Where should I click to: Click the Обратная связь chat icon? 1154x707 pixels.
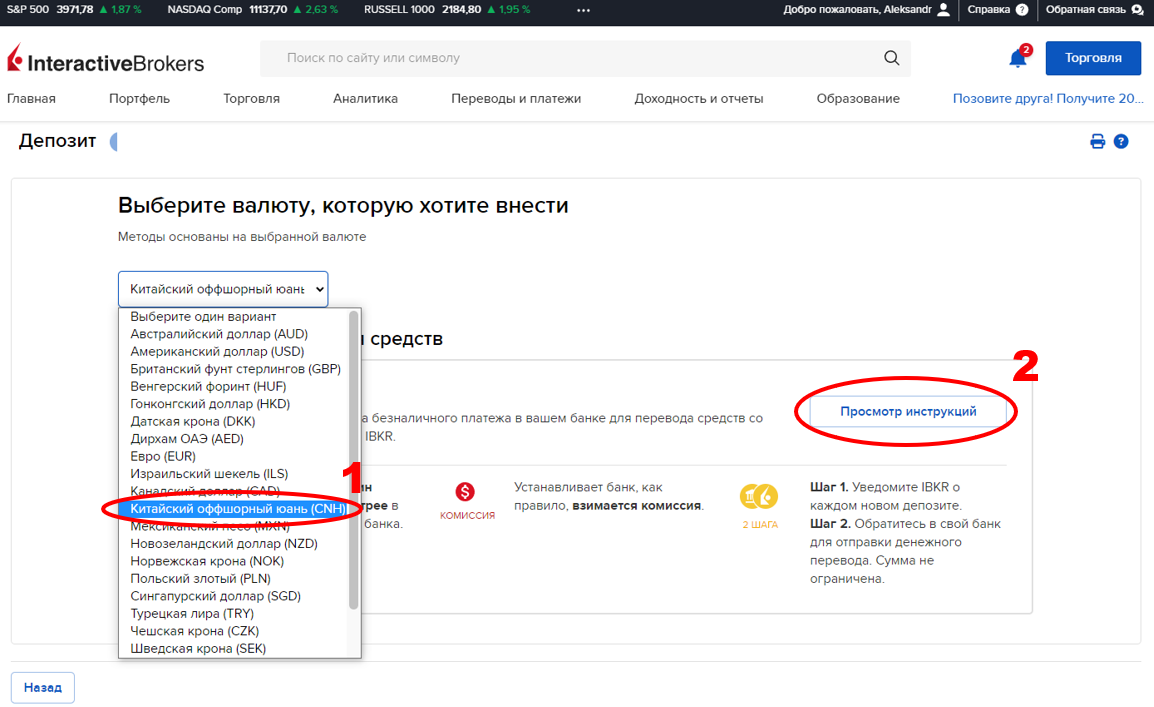pyautogui.click(x=1137, y=10)
